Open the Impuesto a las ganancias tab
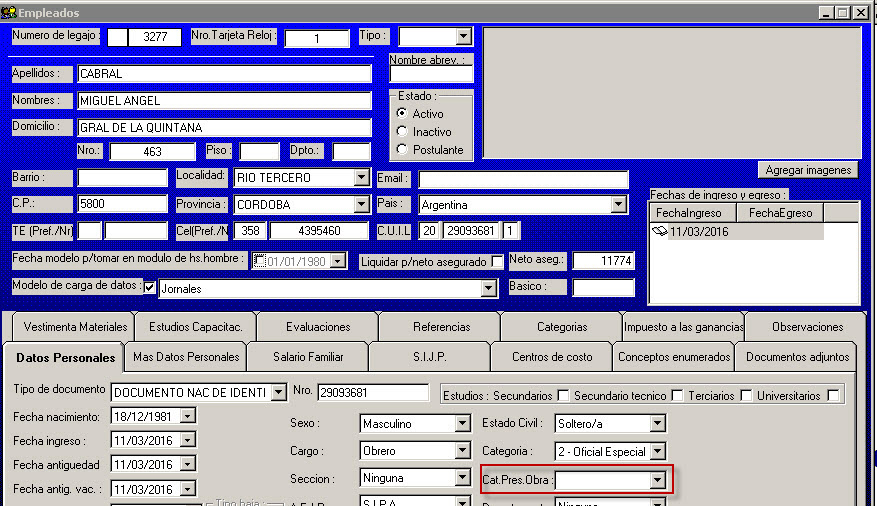877x506 pixels. click(683, 327)
